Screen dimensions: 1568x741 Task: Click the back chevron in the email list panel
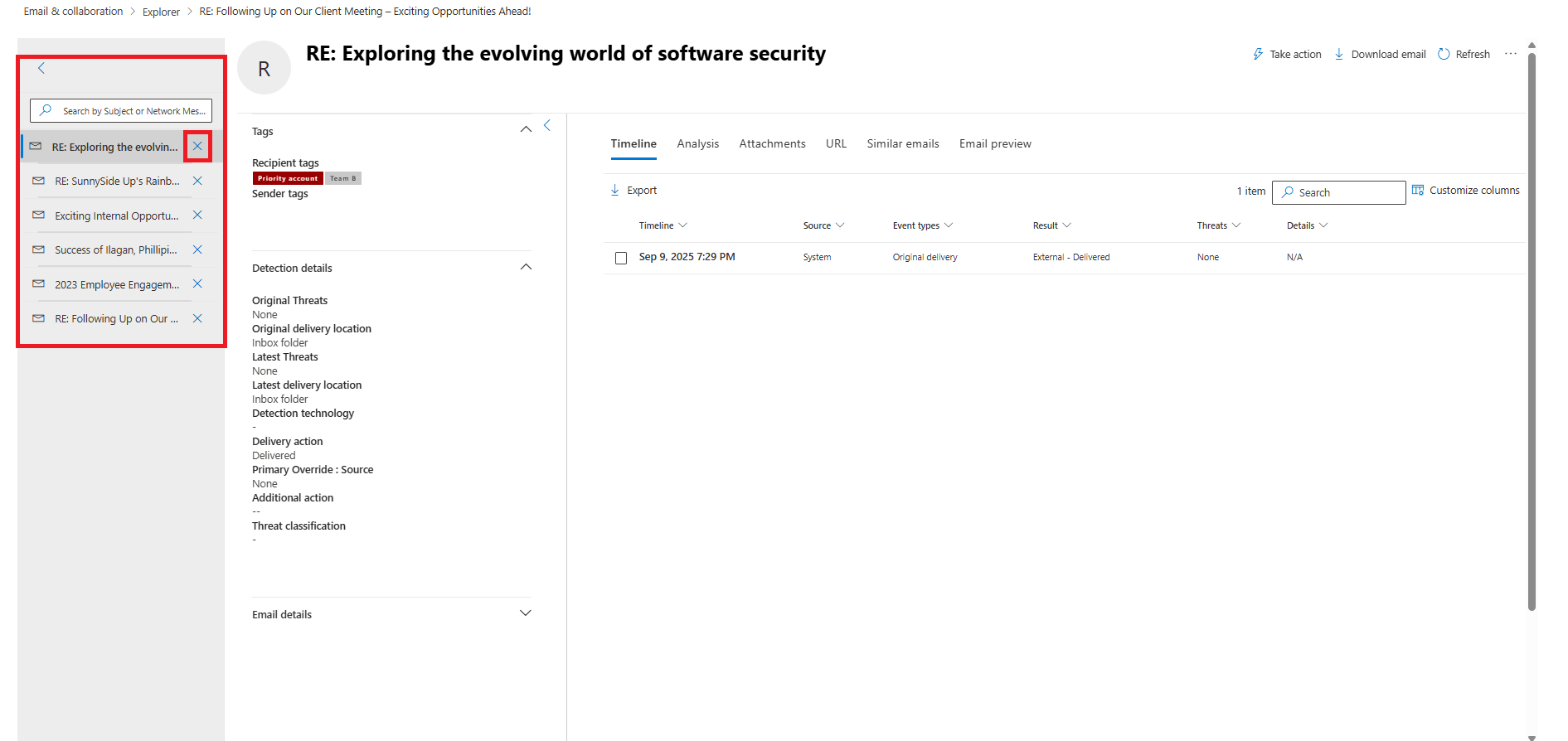coord(41,68)
